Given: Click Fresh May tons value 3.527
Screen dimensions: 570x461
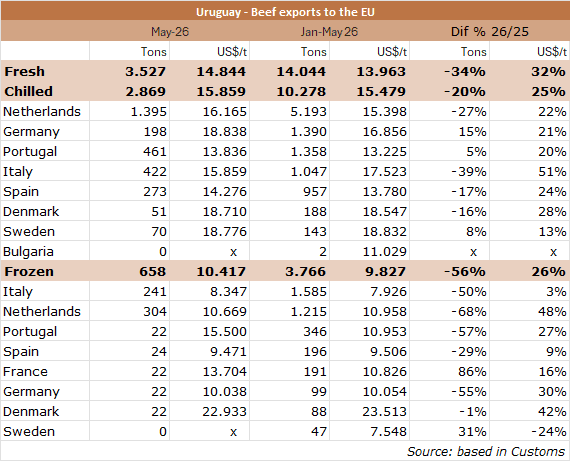Looking at the screenshot, I should (145, 71).
